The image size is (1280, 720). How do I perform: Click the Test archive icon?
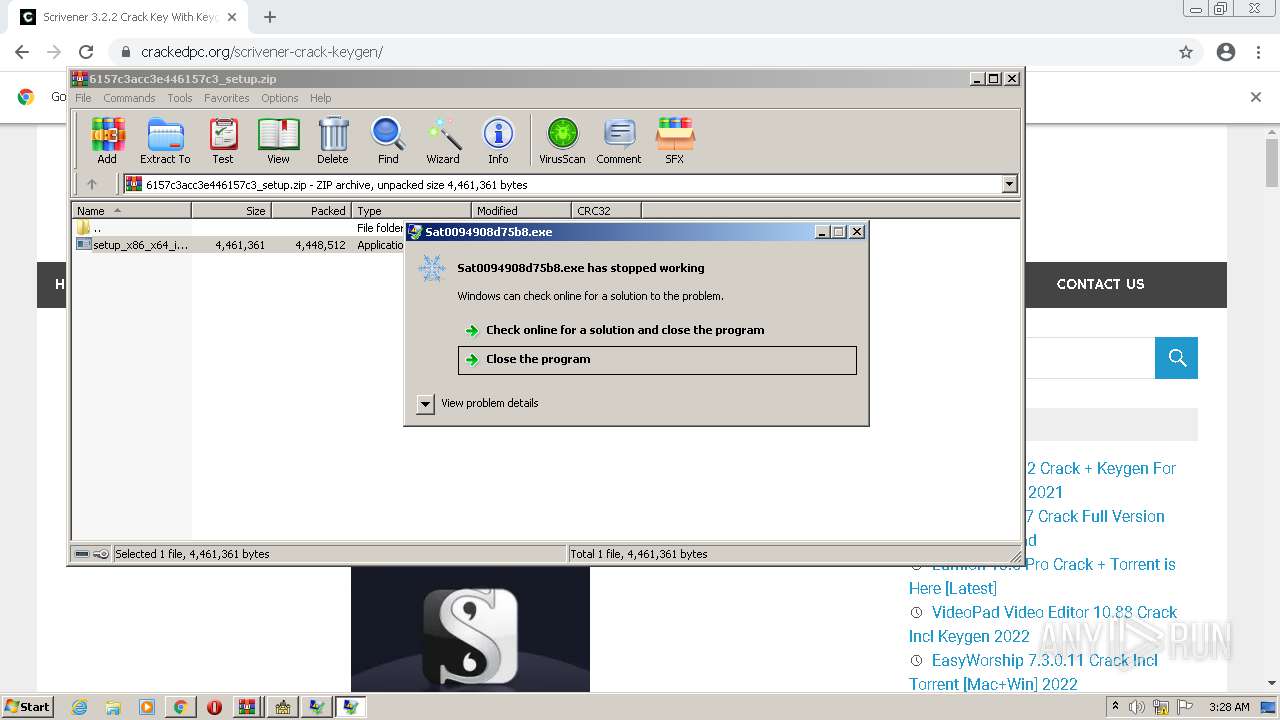223,141
